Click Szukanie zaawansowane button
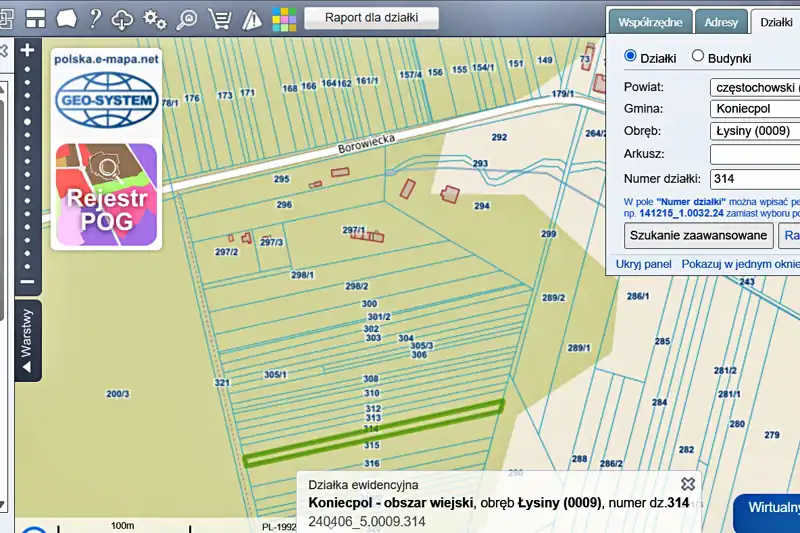 tap(699, 235)
